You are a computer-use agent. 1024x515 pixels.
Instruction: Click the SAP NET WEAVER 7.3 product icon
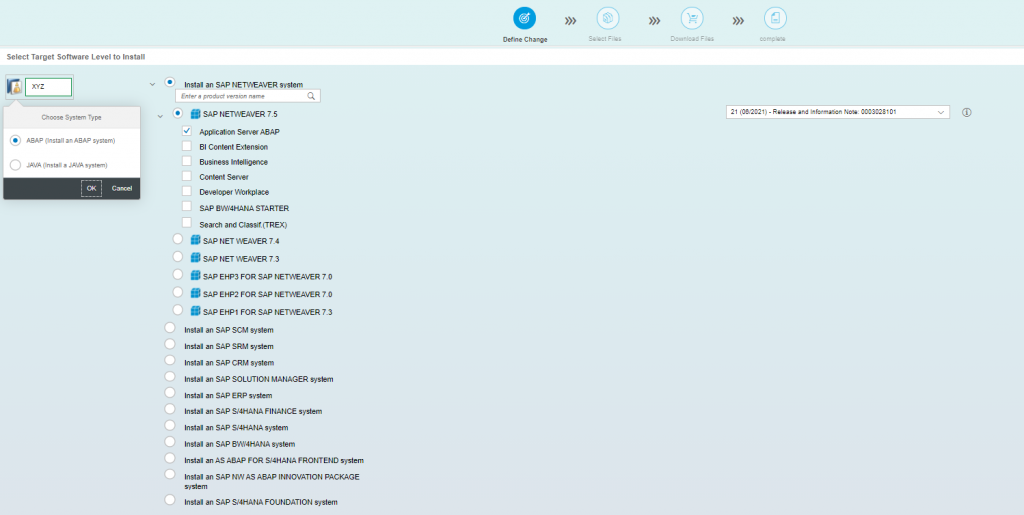(x=195, y=258)
